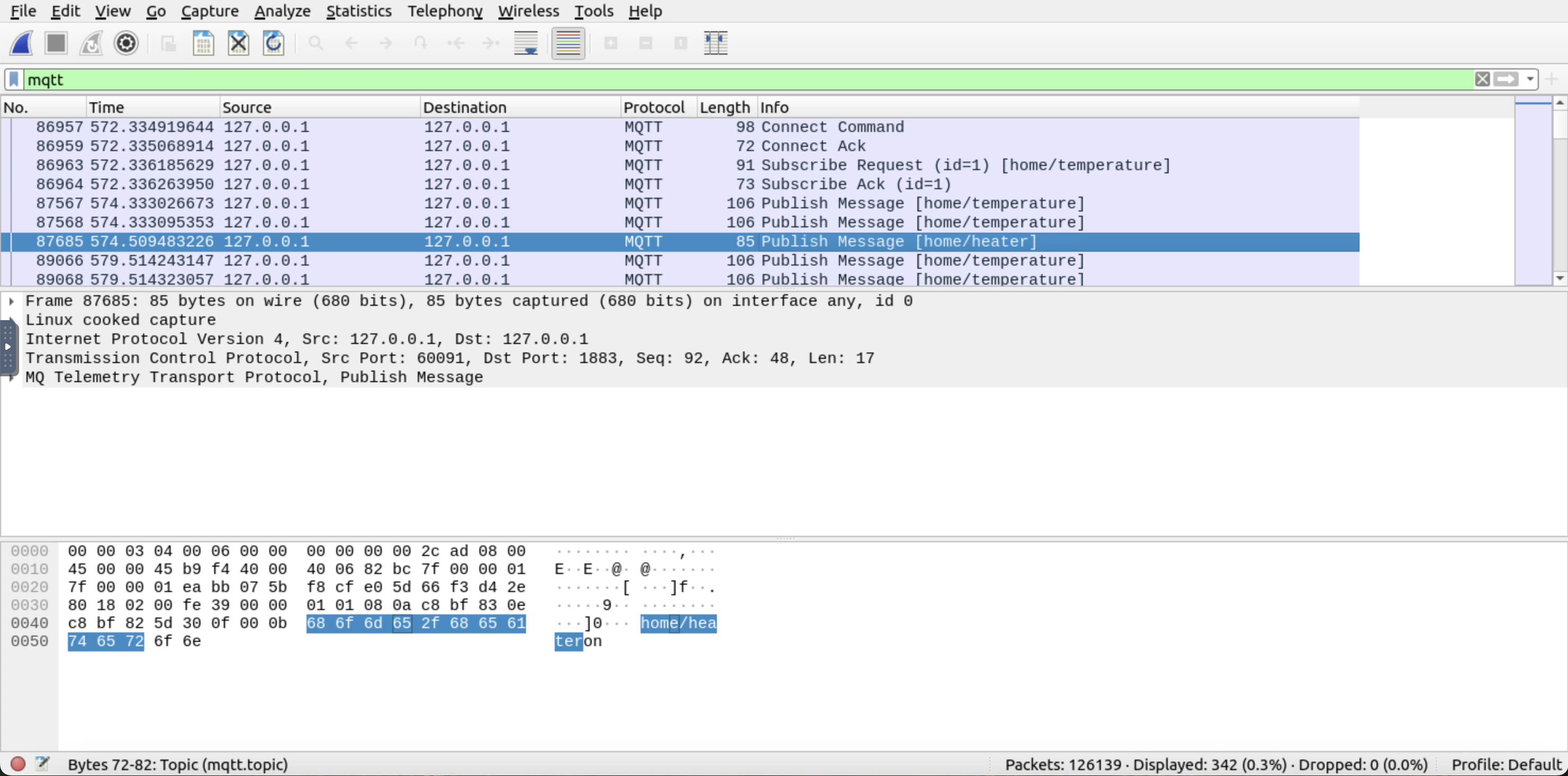Select packet 86963 Subscribe Request
Screen dimensions: 1568x776
coord(680,165)
